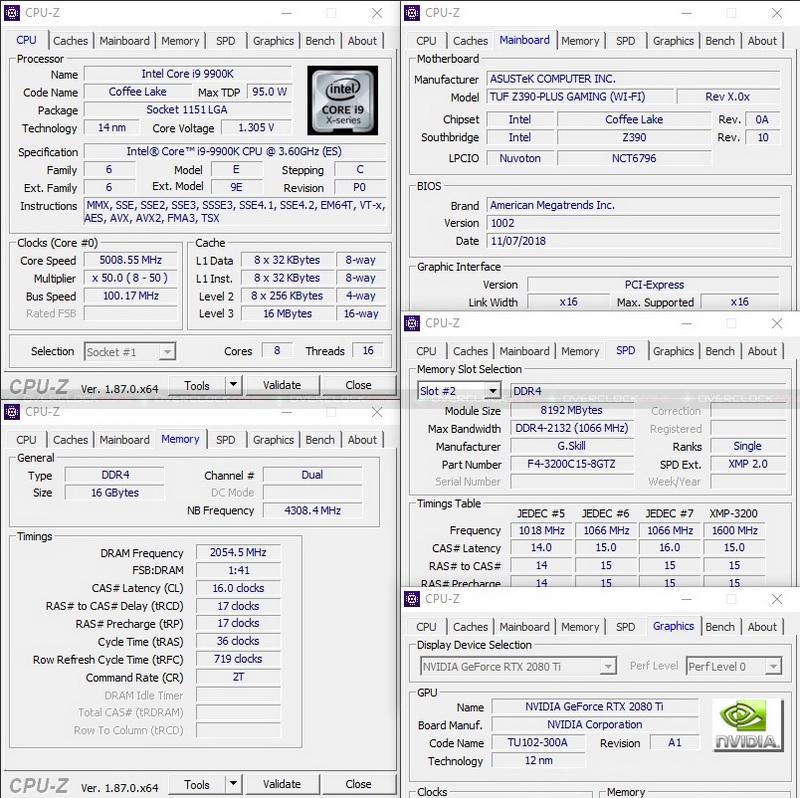Viewport: 800px width, 798px height.
Task: Click the Close button in the Memory window
Action: coord(359,784)
